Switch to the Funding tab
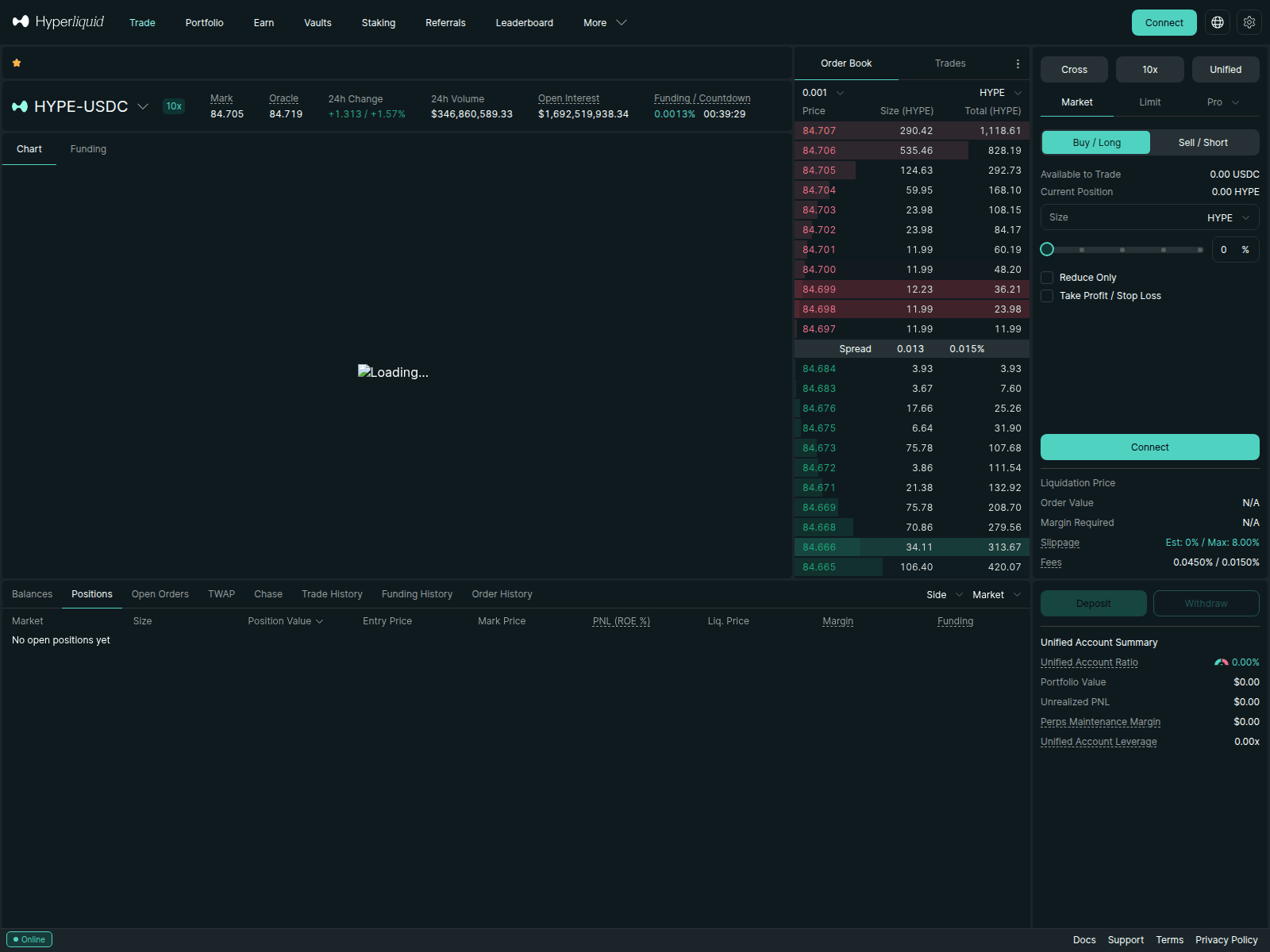This screenshot has width=1270, height=952. (88, 149)
